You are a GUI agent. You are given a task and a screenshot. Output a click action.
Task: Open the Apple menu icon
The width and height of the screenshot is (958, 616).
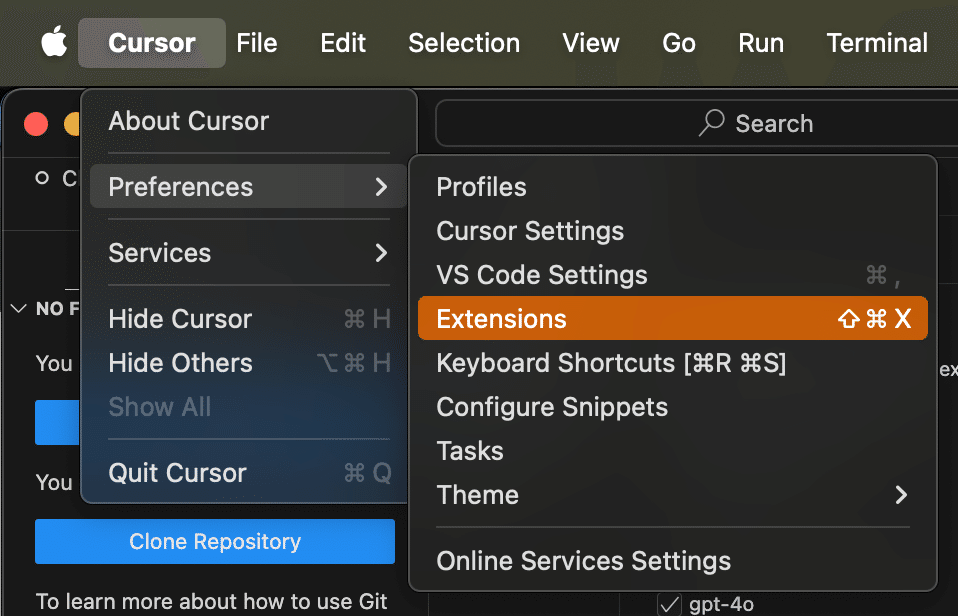[x=54, y=42]
